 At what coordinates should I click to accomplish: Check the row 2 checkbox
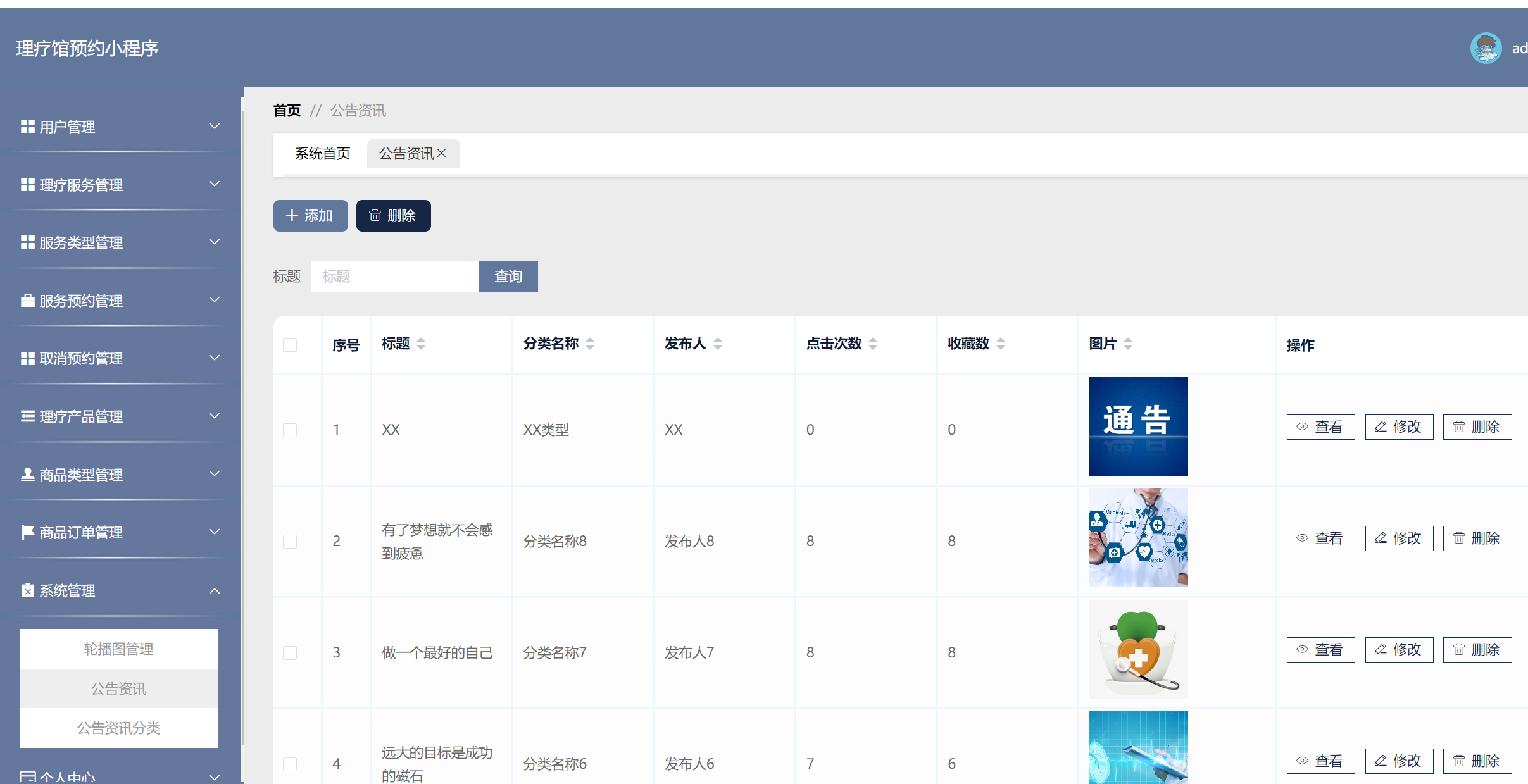point(290,542)
